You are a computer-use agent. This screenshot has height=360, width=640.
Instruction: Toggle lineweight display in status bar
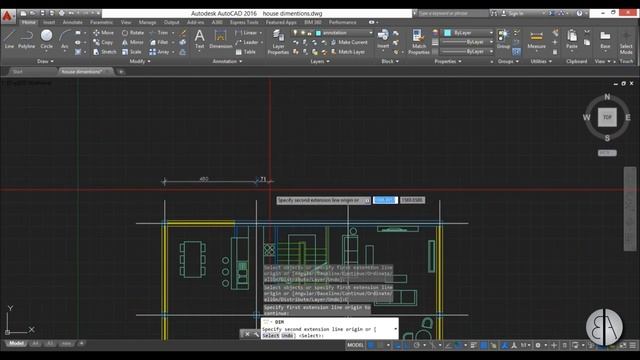[473, 345]
